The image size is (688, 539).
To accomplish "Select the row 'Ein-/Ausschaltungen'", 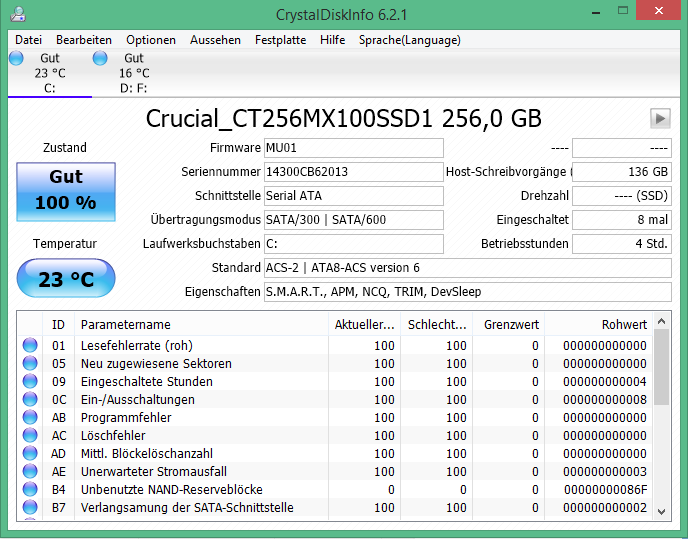I will click(335, 399).
